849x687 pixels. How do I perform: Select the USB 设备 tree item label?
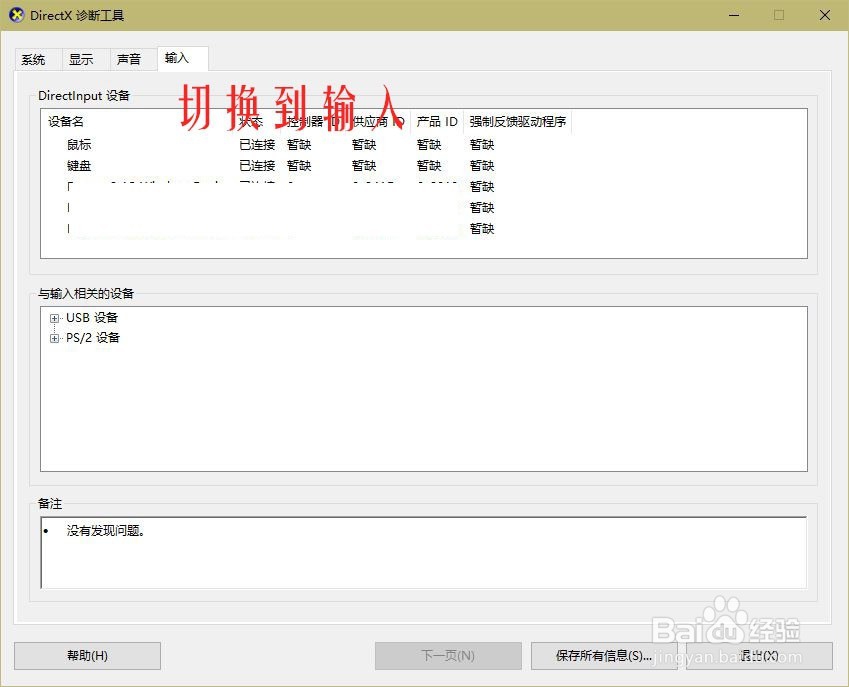pos(92,318)
